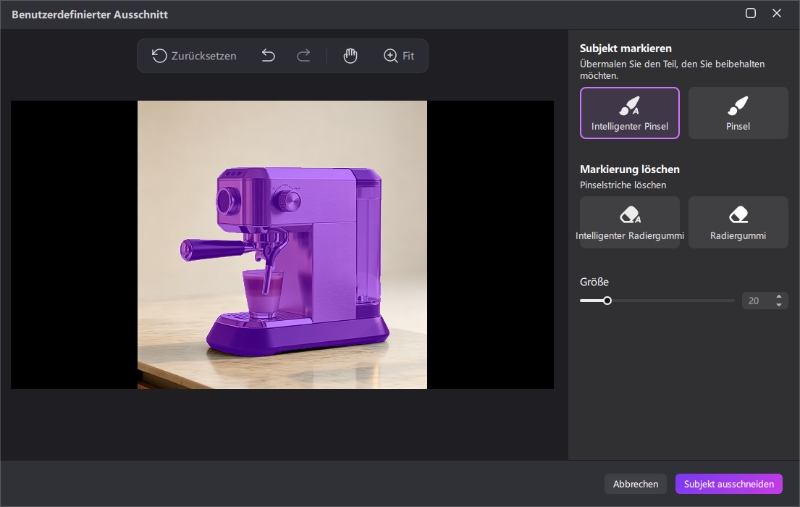Choose the Radiergummi eraser tool
The image size is (800, 507).
(738, 222)
